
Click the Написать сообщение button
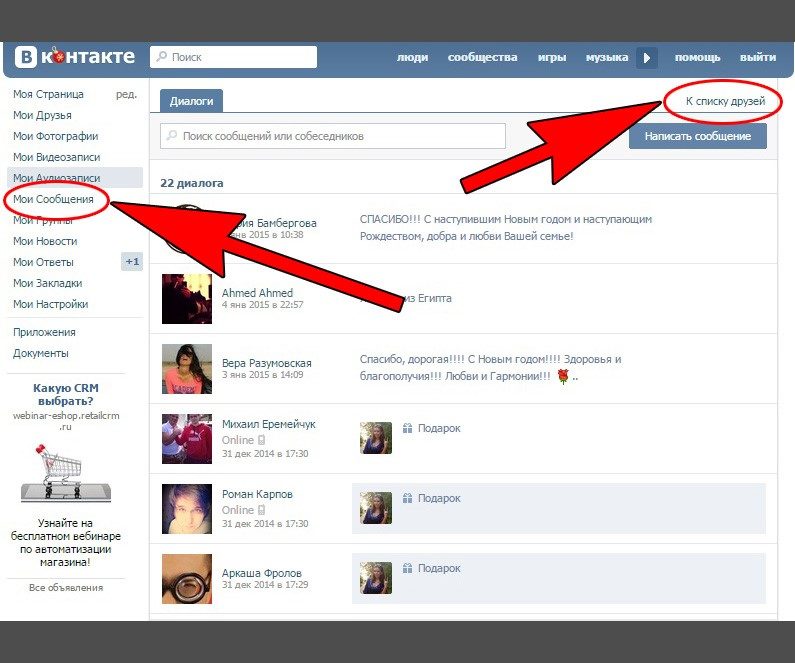(x=698, y=136)
